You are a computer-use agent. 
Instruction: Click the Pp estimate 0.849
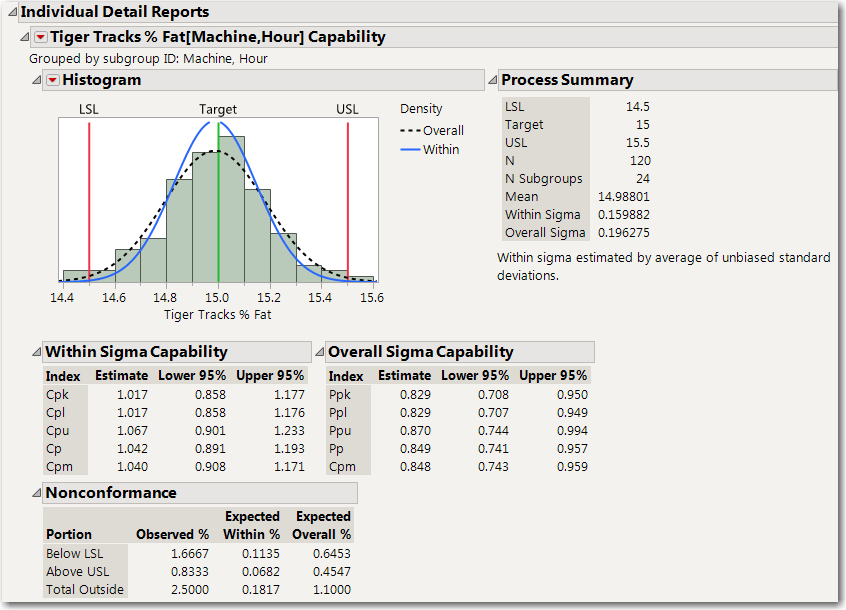tap(415, 449)
